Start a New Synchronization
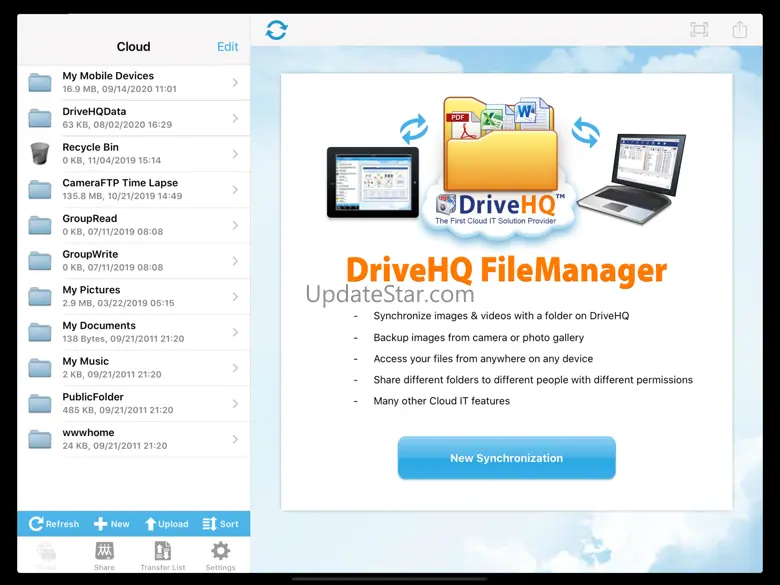780x585 pixels. [506, 458]
